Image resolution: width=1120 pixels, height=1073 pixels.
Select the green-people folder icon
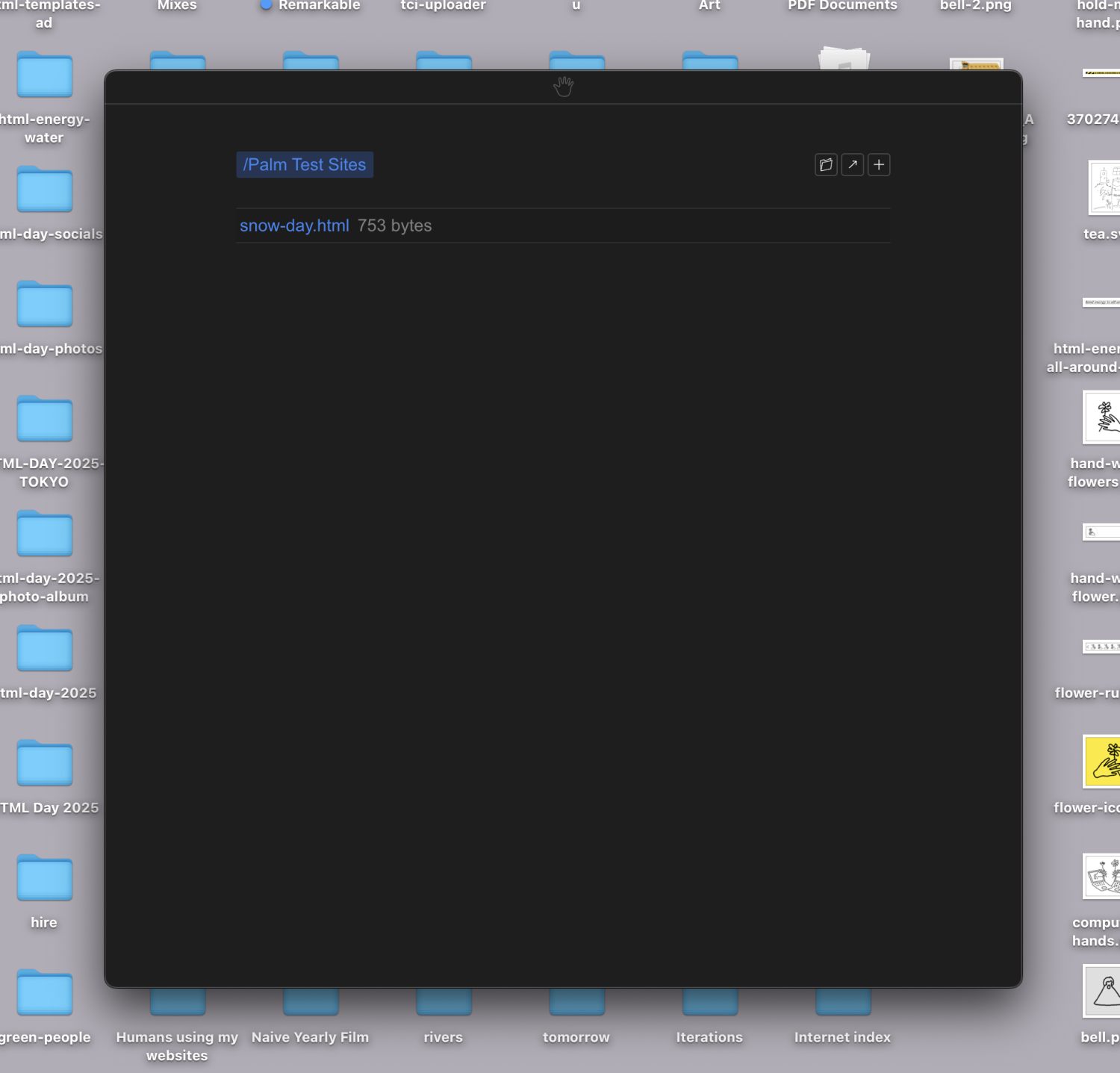[x=45, y=993]
